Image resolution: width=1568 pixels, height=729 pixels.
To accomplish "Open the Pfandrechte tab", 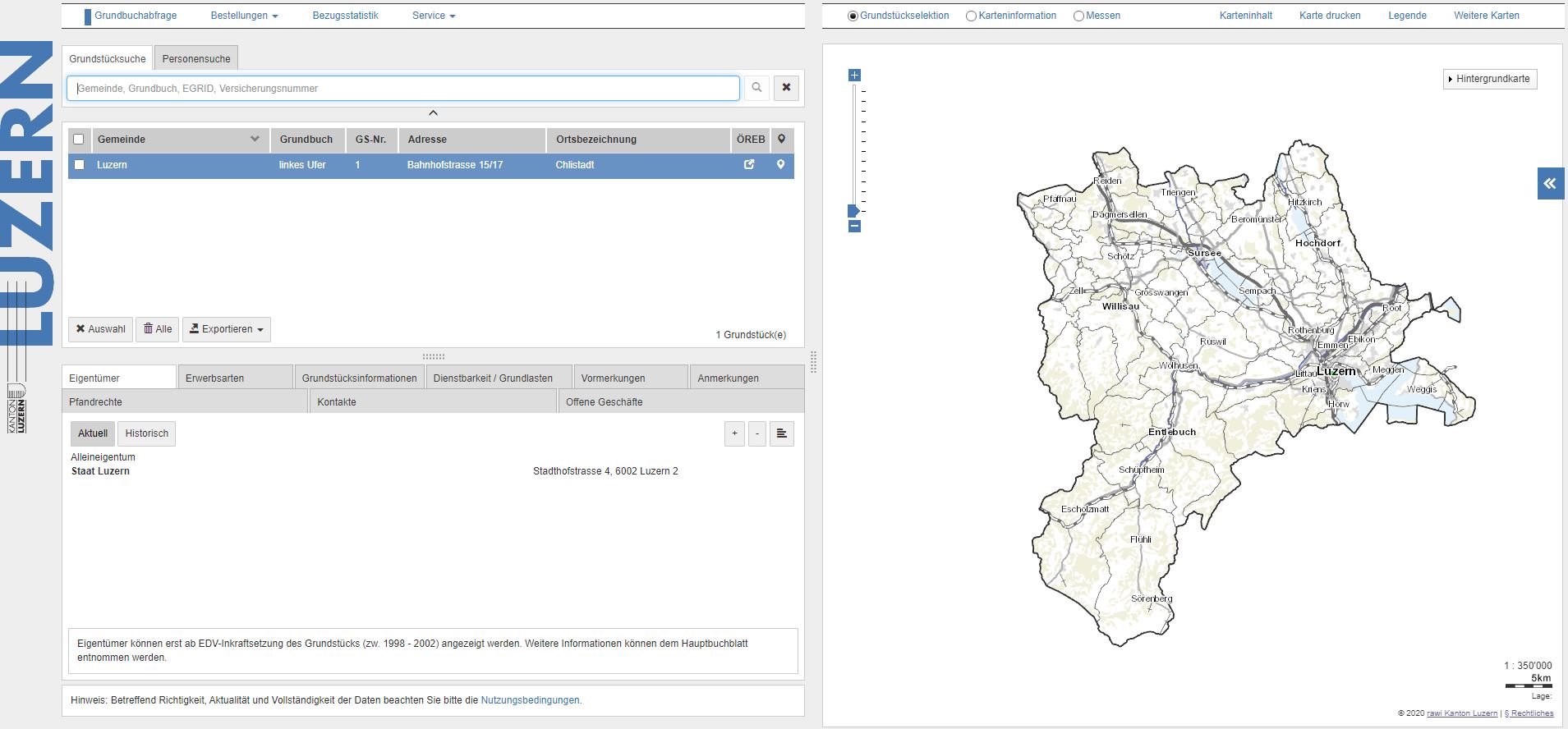I will point(96,402).
